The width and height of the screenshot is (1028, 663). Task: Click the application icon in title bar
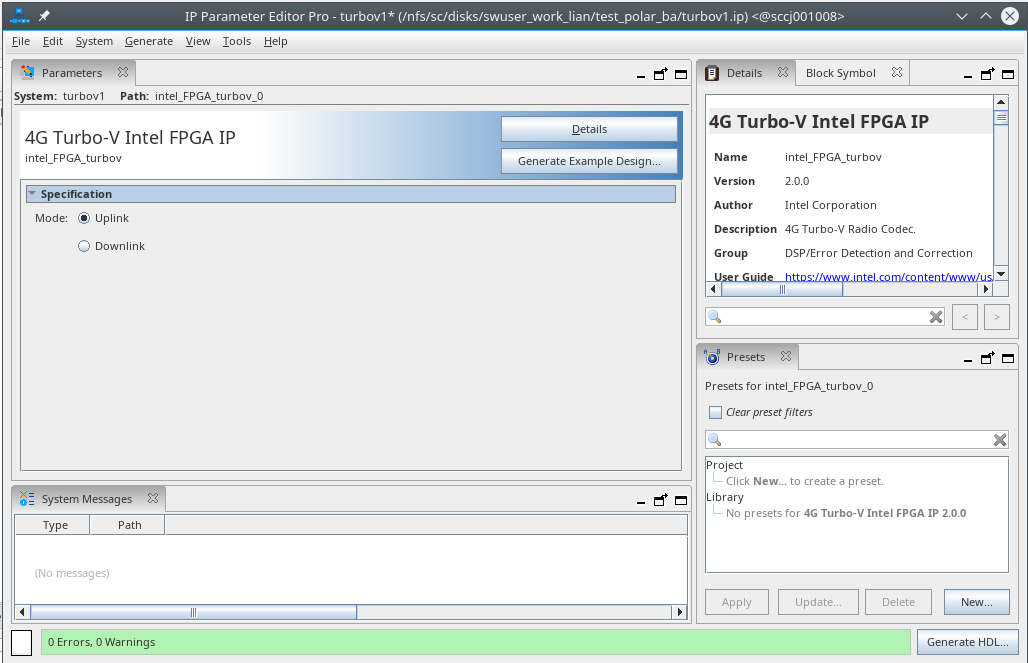20,16
